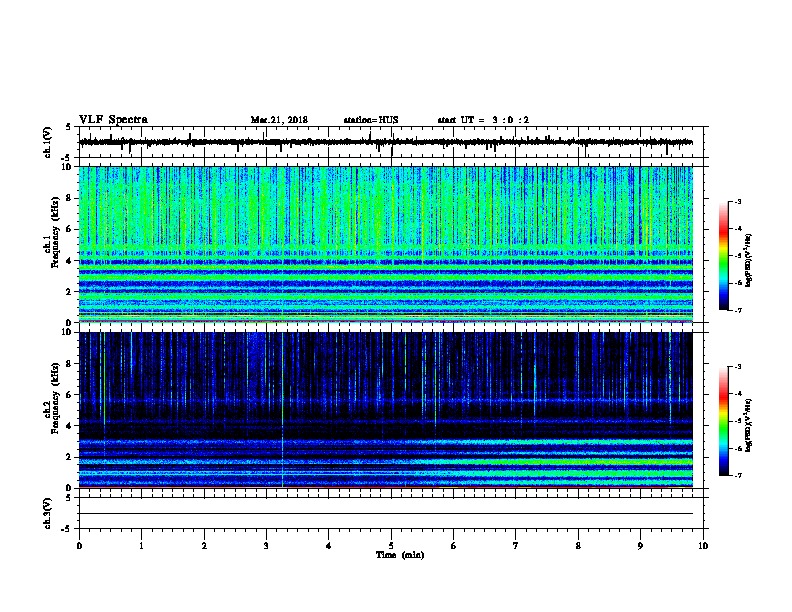792x612 pixels.
Task: Click tick label '9' on the Time axis
Action: click(640, 546)
